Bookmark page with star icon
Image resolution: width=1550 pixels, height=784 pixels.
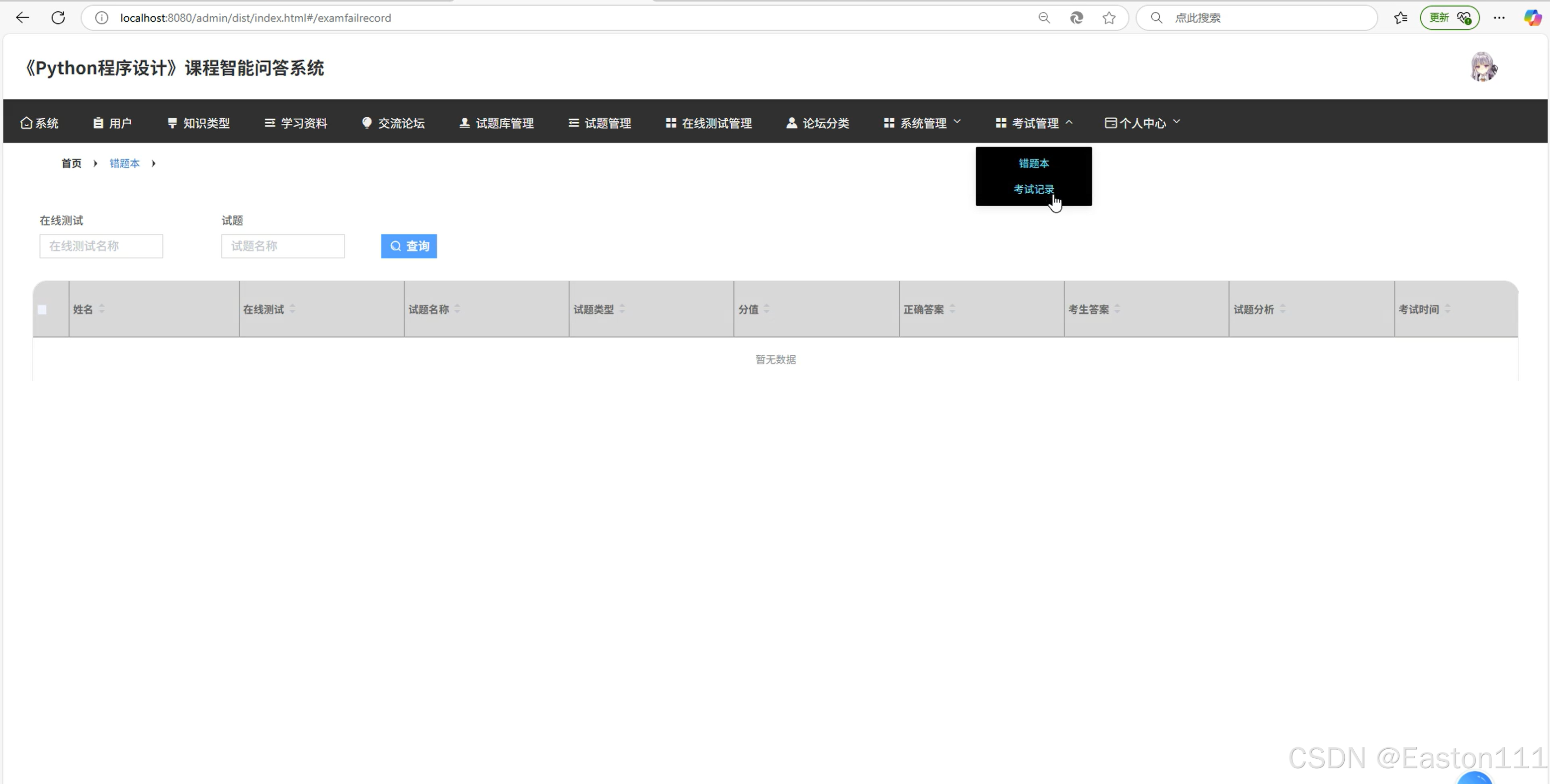pyautogui.click(x=1109, y=17)
